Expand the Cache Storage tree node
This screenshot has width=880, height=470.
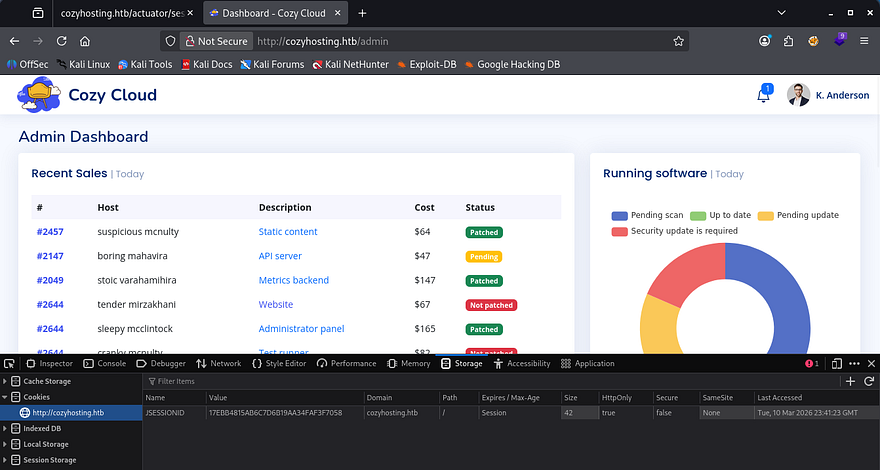point(7,381)
